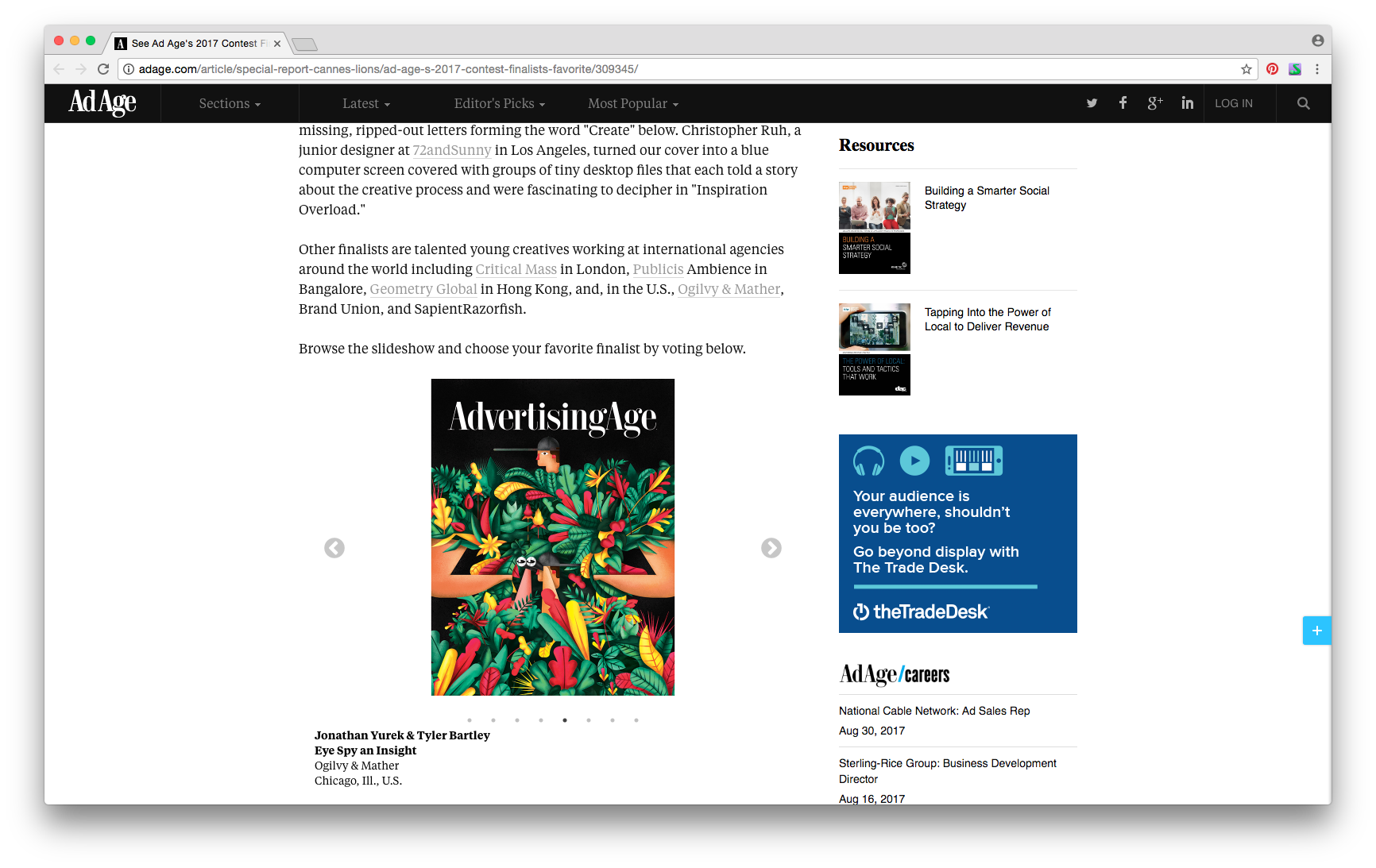Screen dimensions: 1376x868
Task: Go forward in browser history
Action: click(x=81, y=69)
